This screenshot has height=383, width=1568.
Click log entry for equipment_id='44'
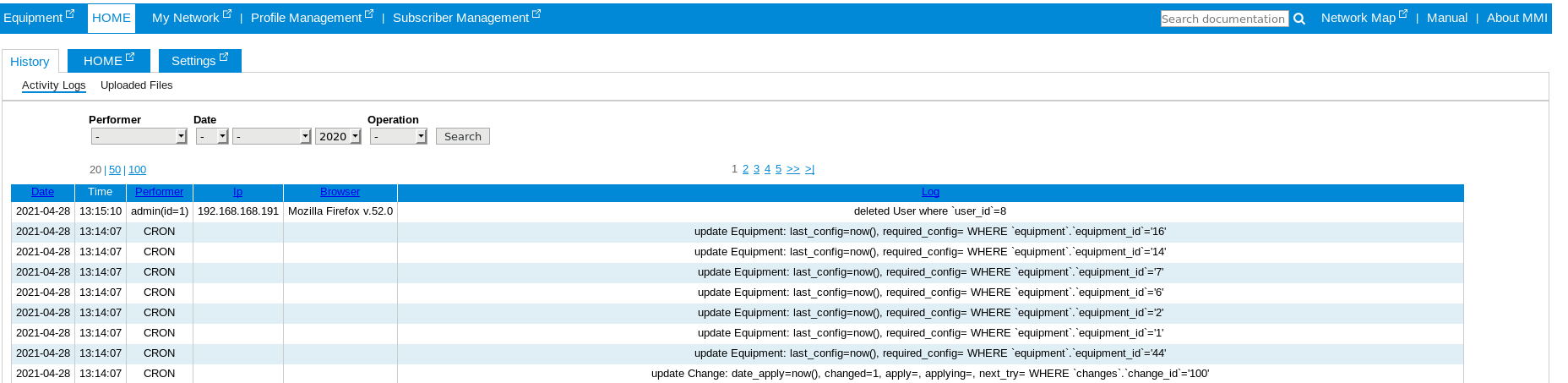[930, 353]
